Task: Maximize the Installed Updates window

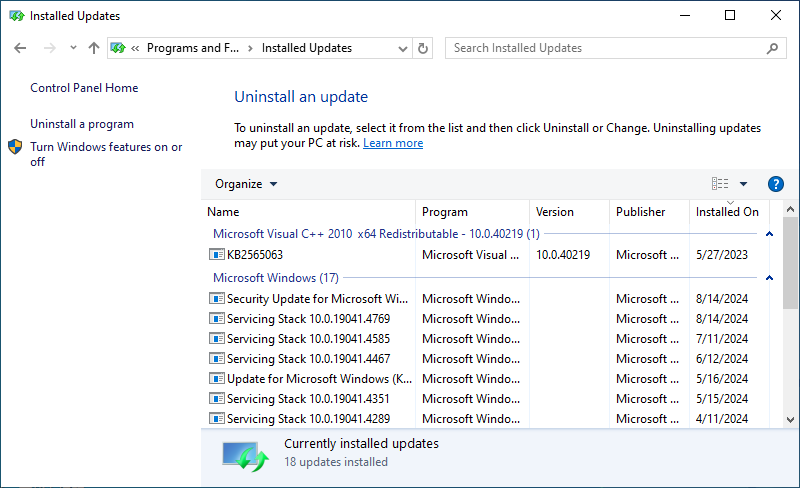Action: click(x=730, y=15)
